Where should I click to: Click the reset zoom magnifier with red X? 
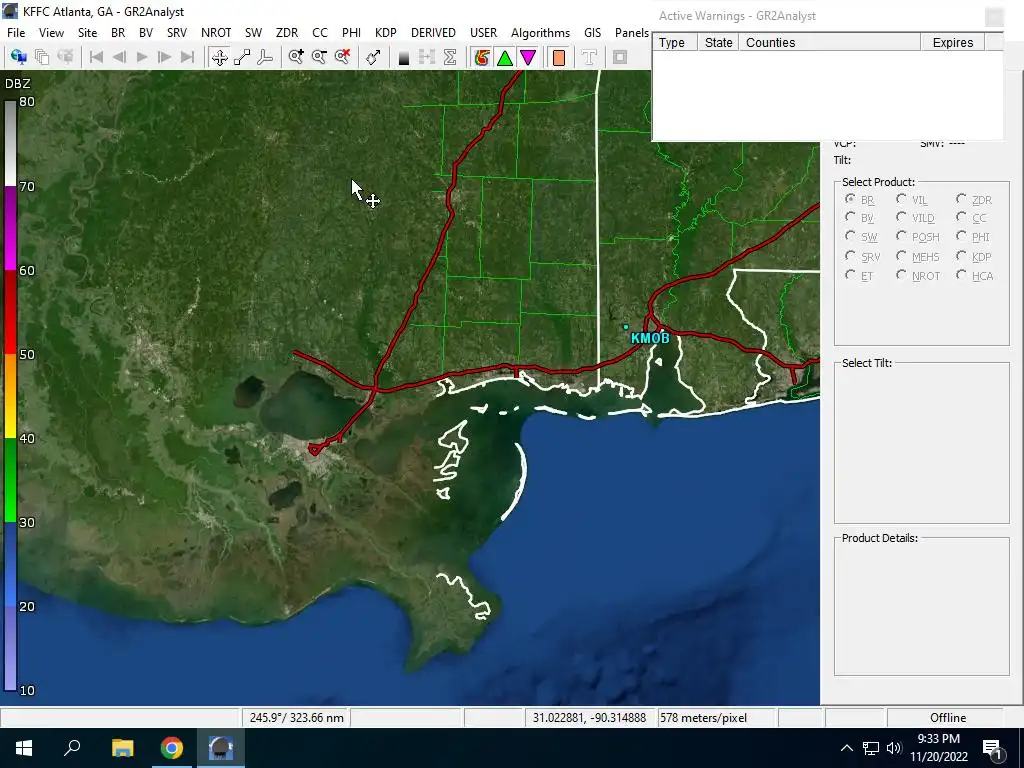[342, 57]
